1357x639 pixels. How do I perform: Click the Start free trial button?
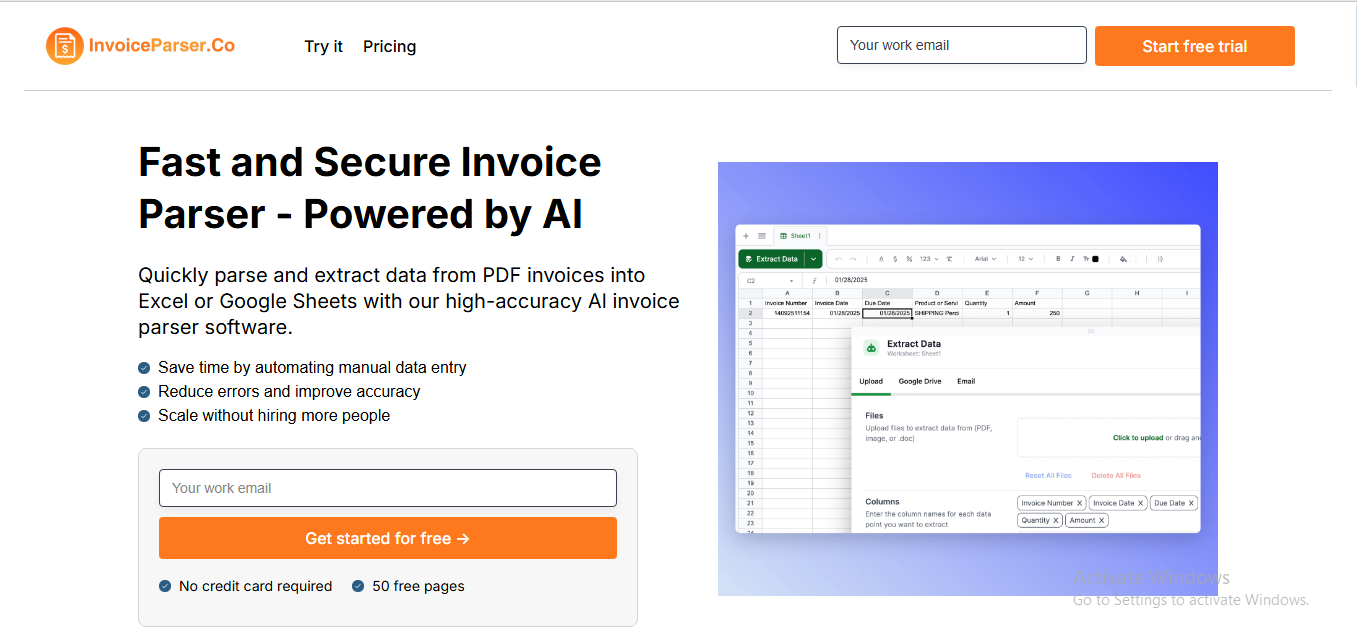coord(1194,46)
